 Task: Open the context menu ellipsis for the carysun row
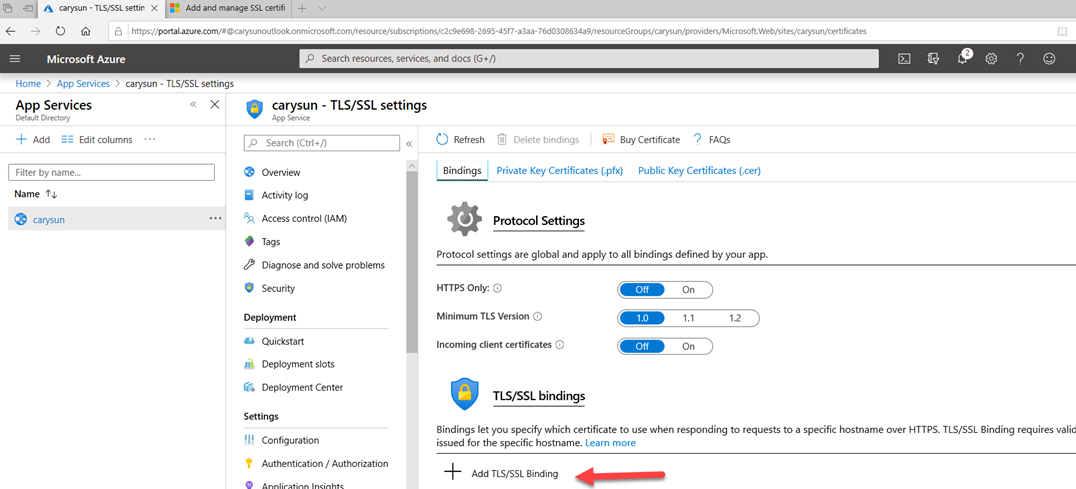215,218
